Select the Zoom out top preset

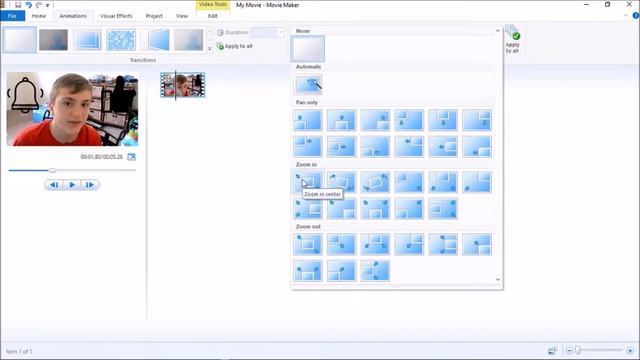click(375, 244)
